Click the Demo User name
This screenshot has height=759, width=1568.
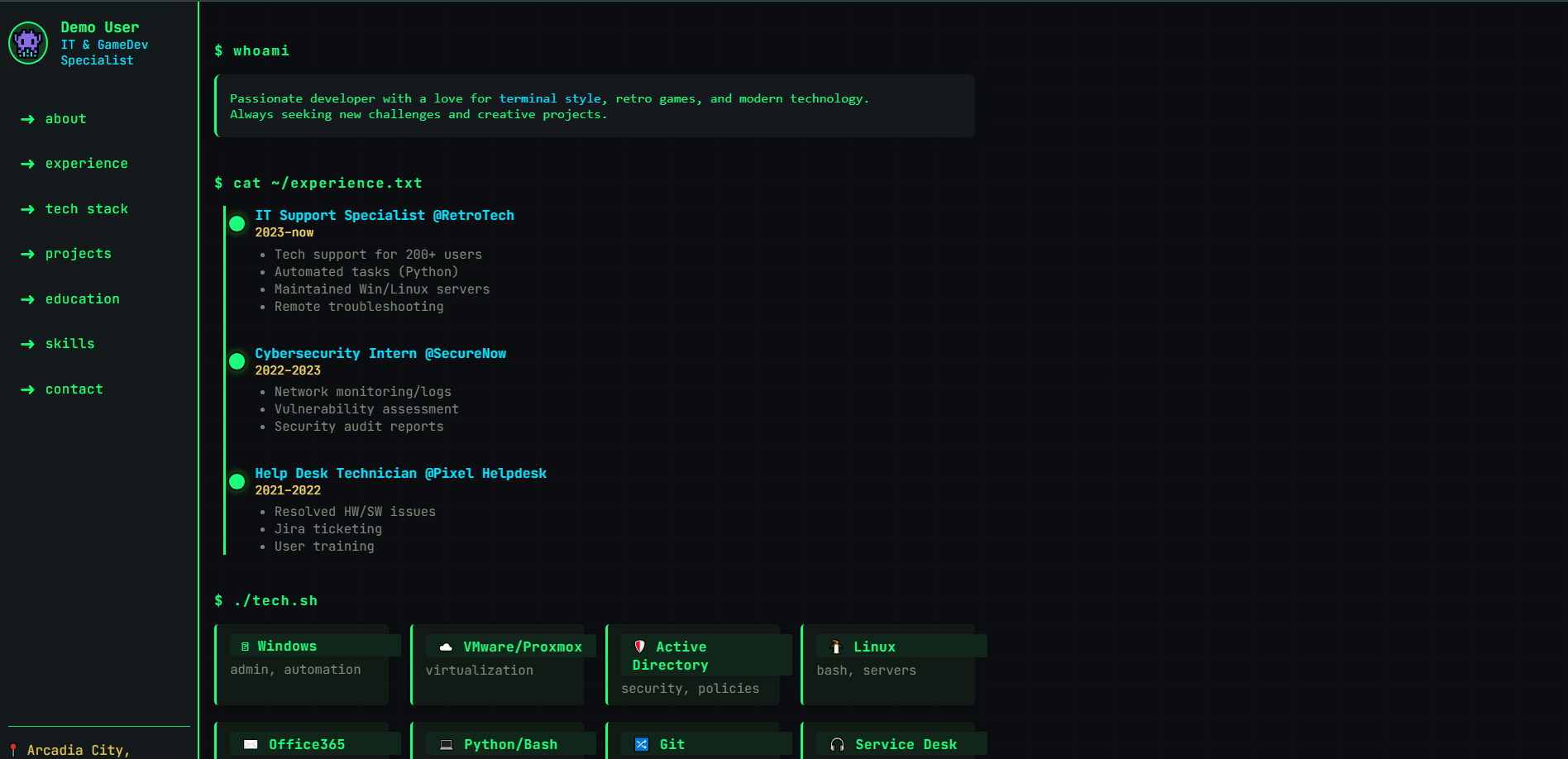coord(100,27)
